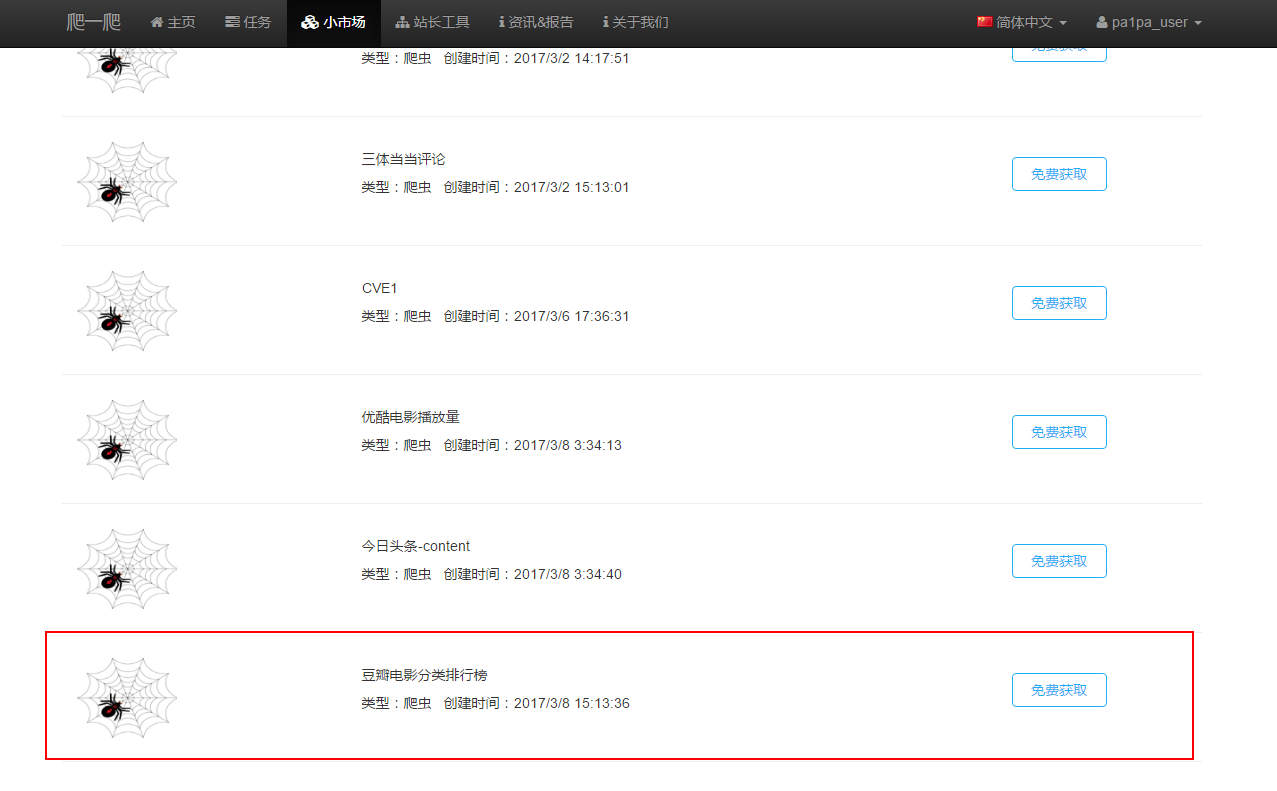The image size is (1277, 791).
Task: Click 免费获取 for the CVE1 crawler
Action: [1059, 303]
